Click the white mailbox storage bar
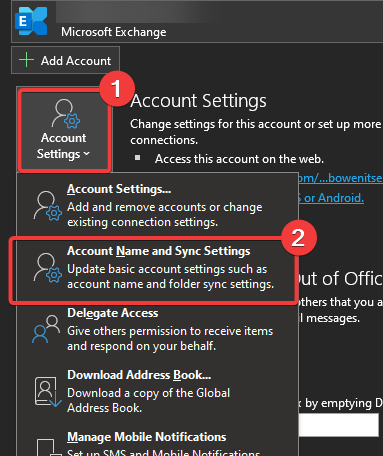Viewport: 383px width, 456px height. 339,425
